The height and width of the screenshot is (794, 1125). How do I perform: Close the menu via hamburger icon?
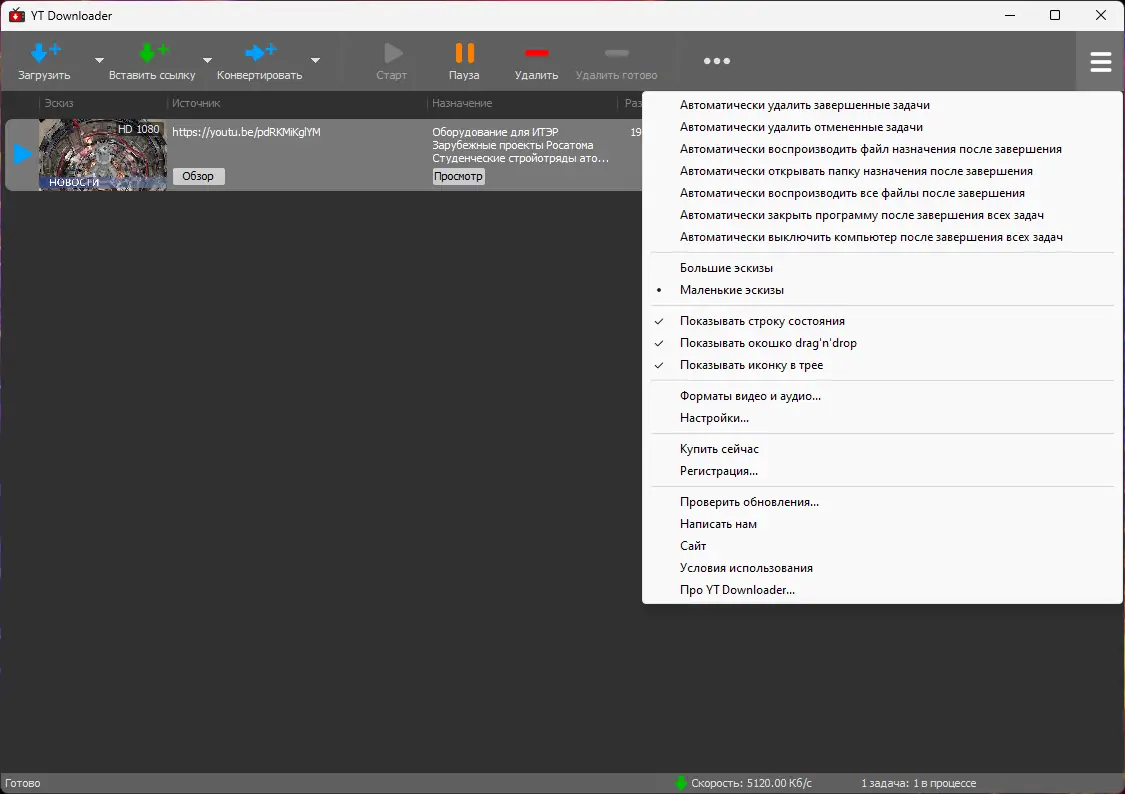1101,62
